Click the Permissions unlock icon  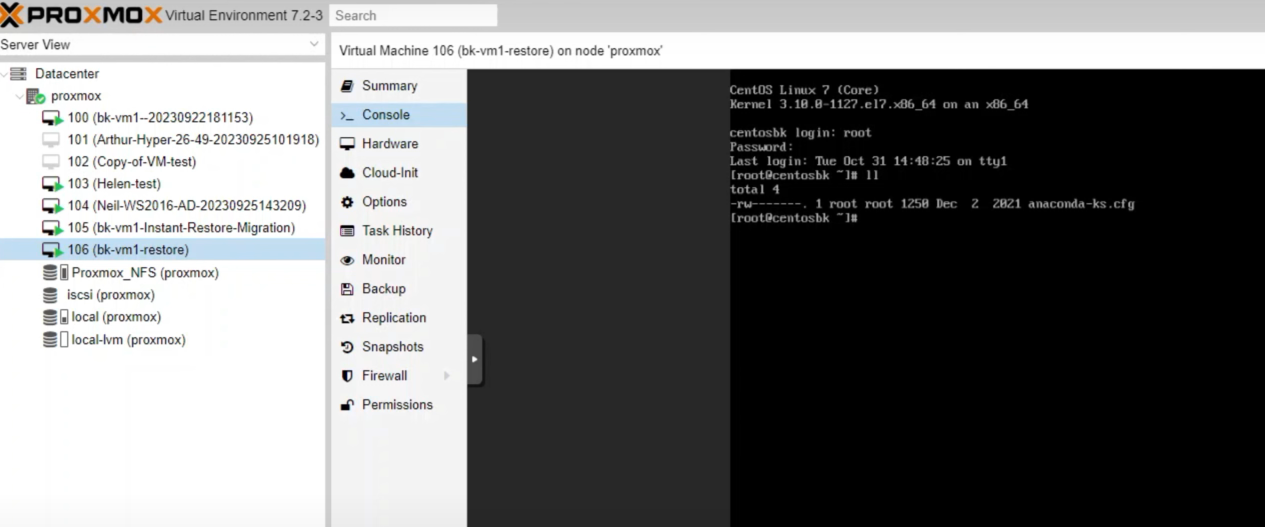(347, 405)
